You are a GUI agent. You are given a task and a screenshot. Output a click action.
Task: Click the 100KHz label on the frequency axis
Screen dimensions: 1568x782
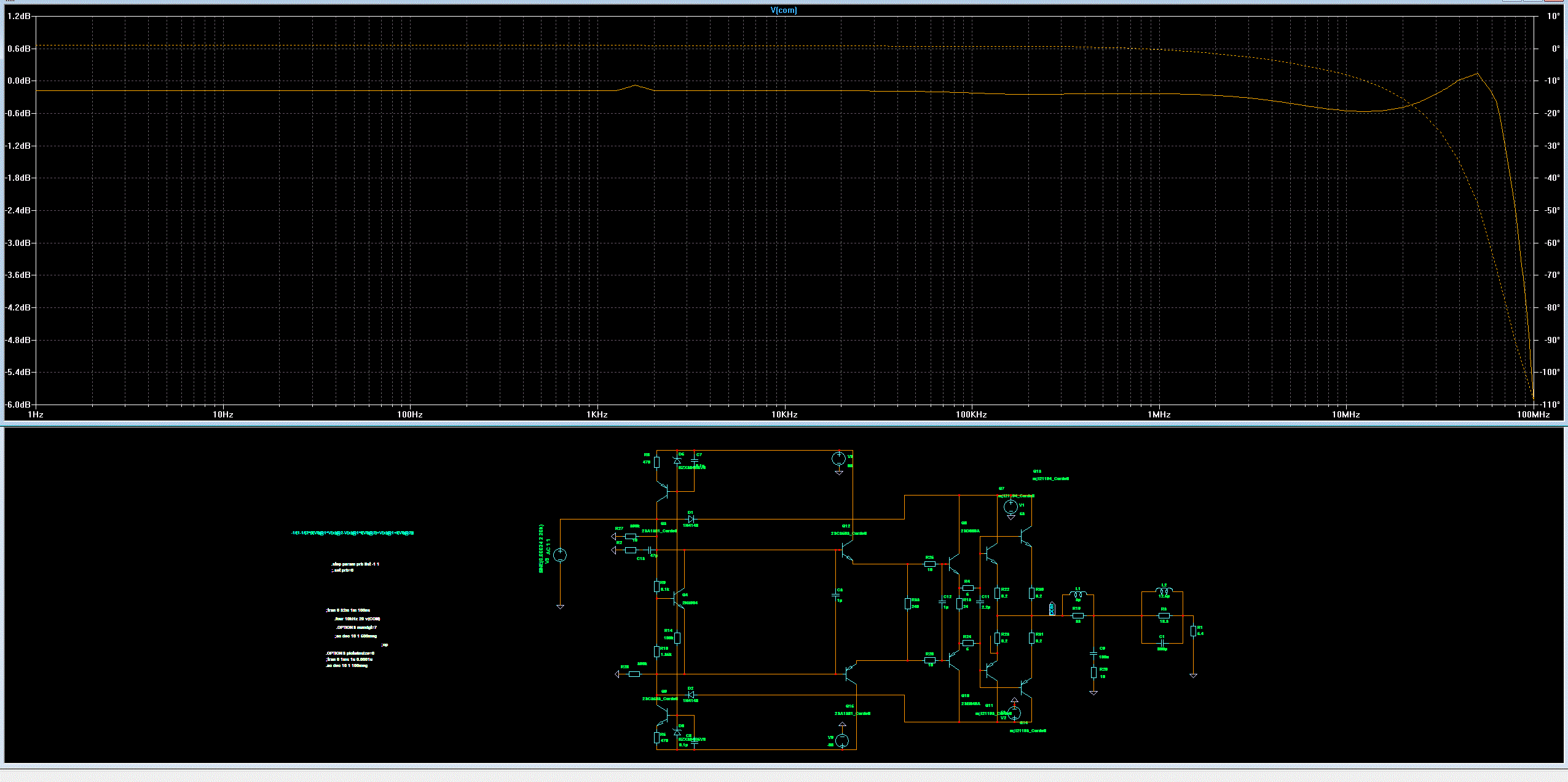coord(971,414)
